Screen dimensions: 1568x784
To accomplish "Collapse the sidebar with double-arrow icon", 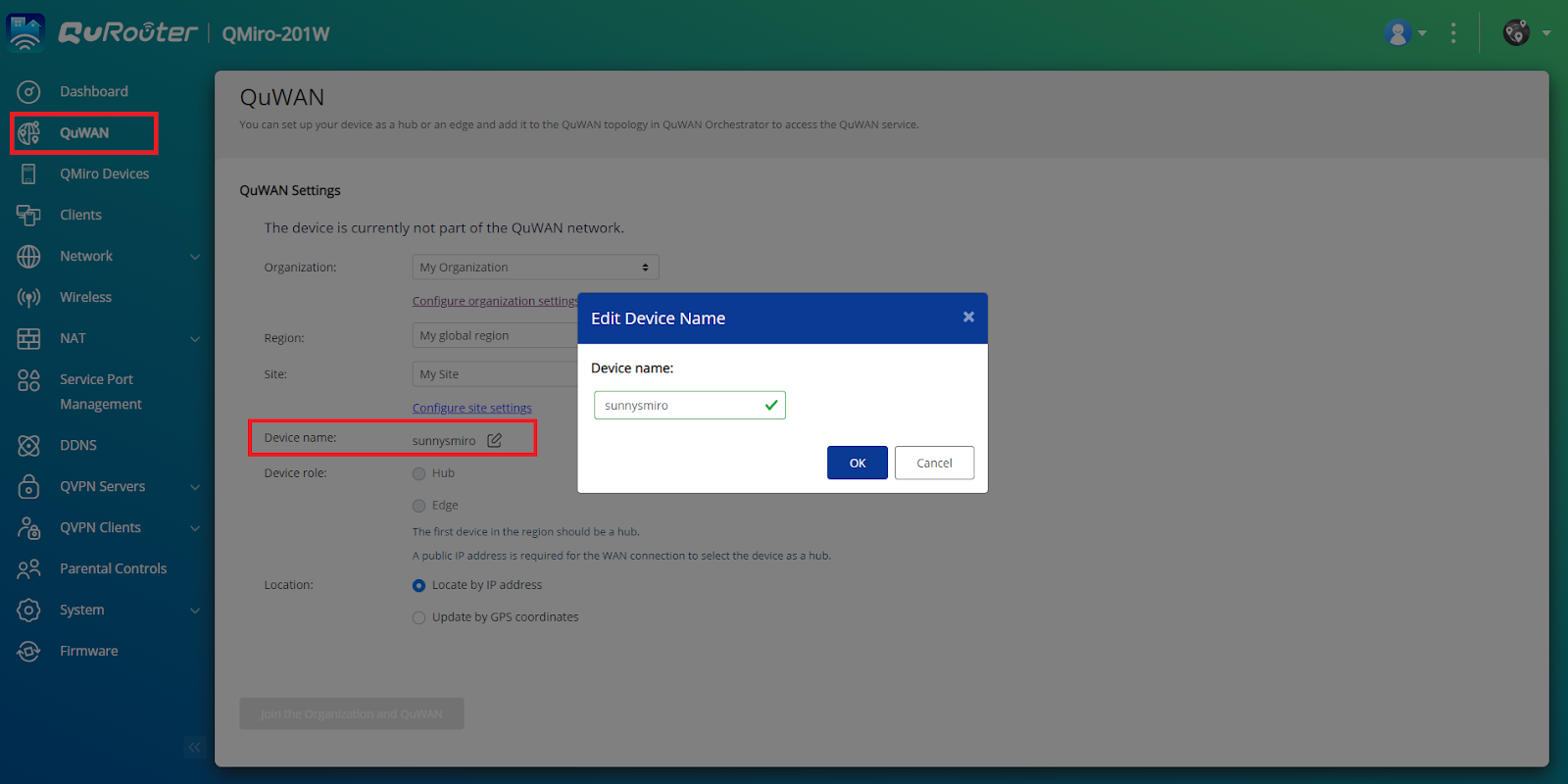I will tap(195, 748).
